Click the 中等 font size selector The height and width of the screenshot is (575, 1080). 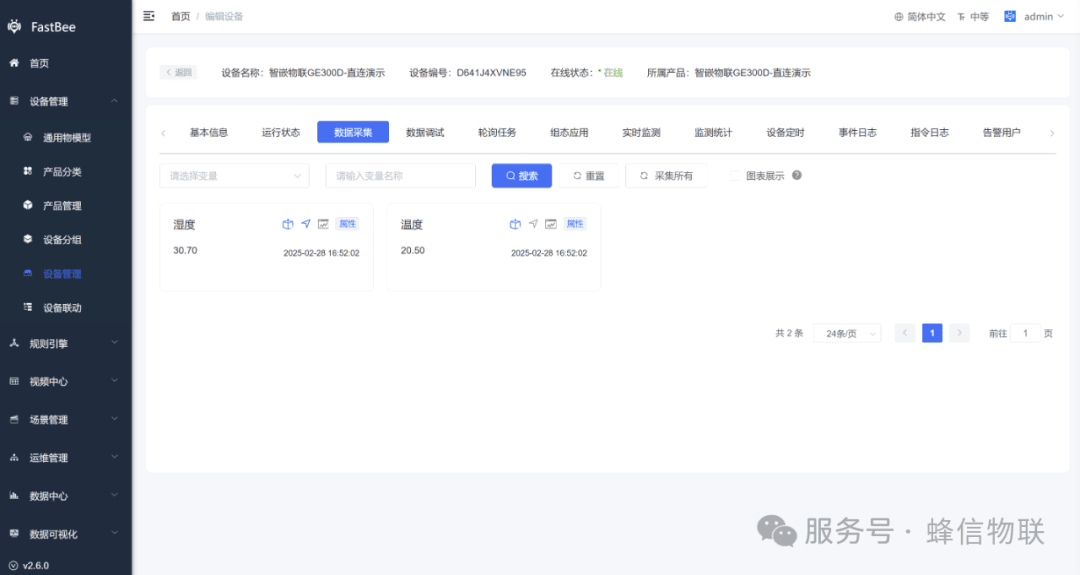(973, 17)
